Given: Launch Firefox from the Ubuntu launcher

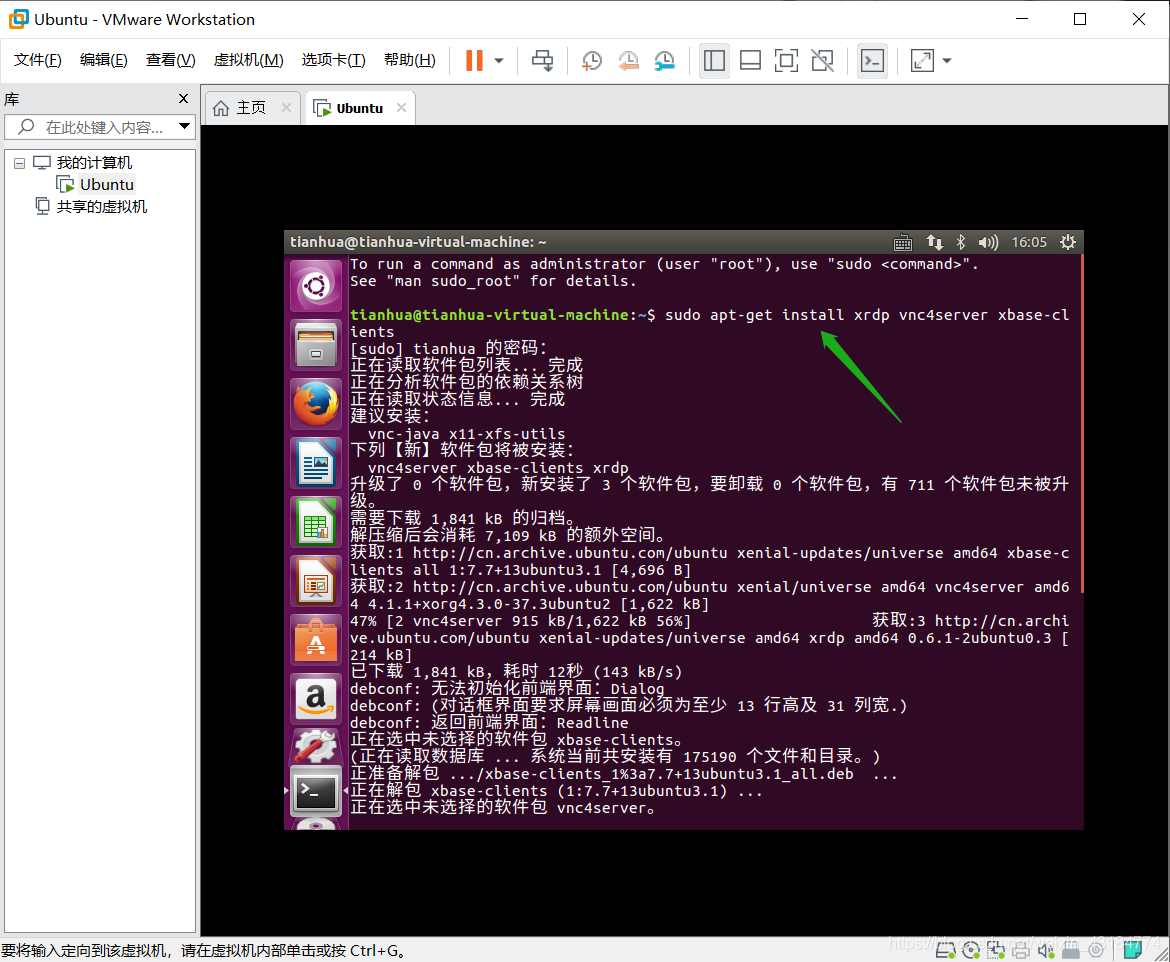Looking at the screenshot, I should point(316,404).
